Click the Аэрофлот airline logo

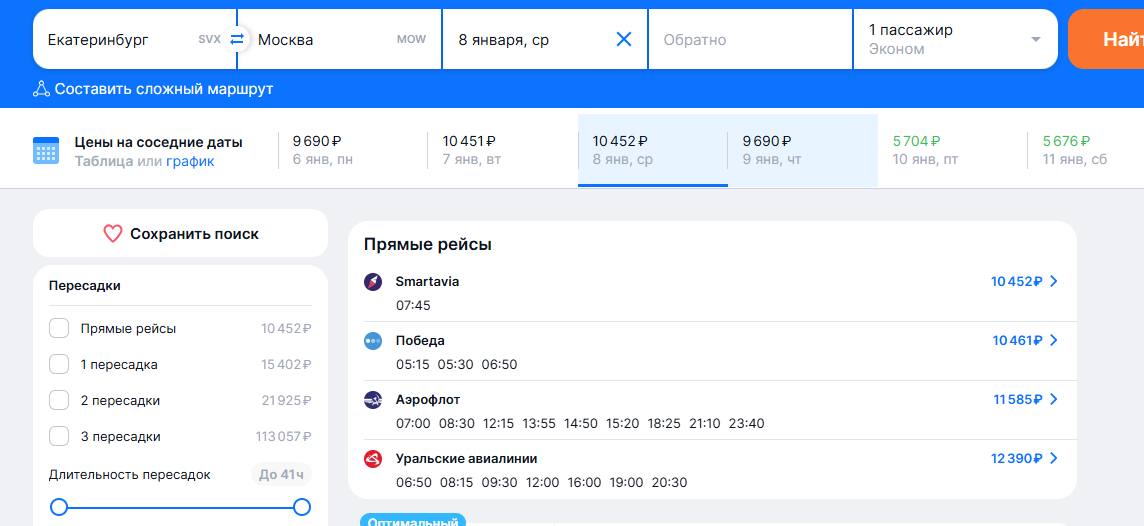(x=373, y=400)
